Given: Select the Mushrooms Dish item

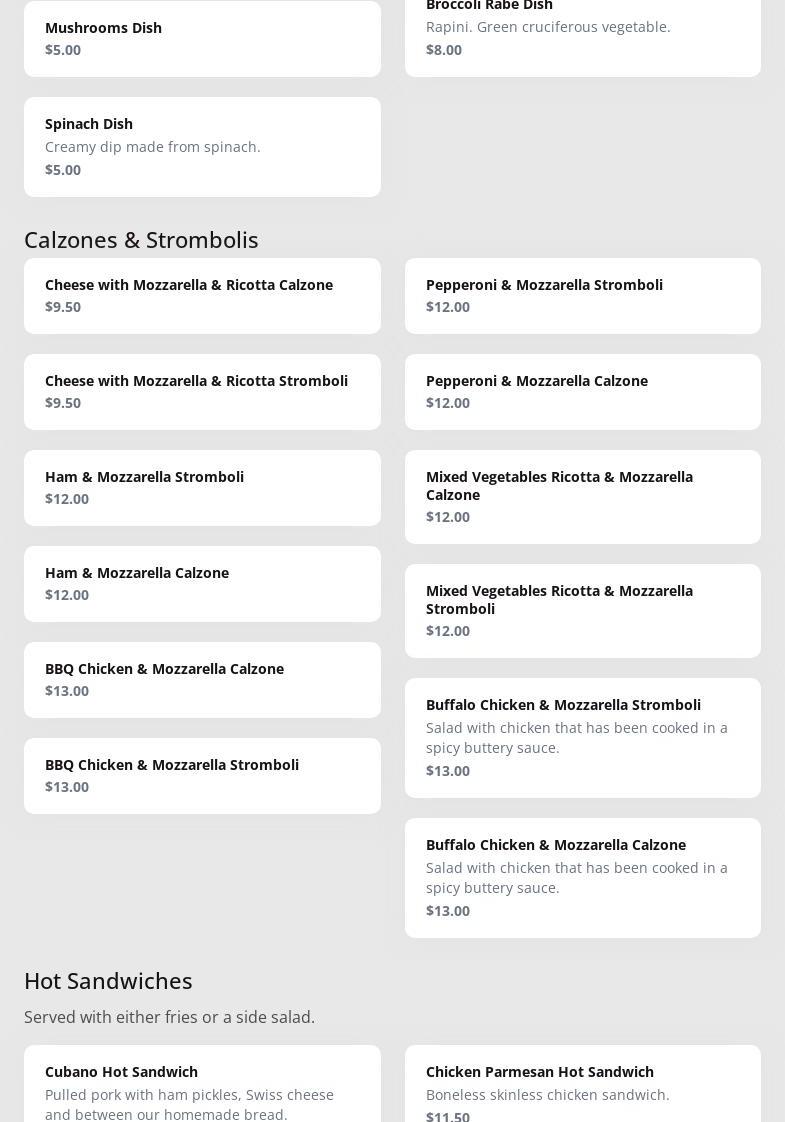Looking at the screenshot, I should pyautogui.click(x=202, y=38).
